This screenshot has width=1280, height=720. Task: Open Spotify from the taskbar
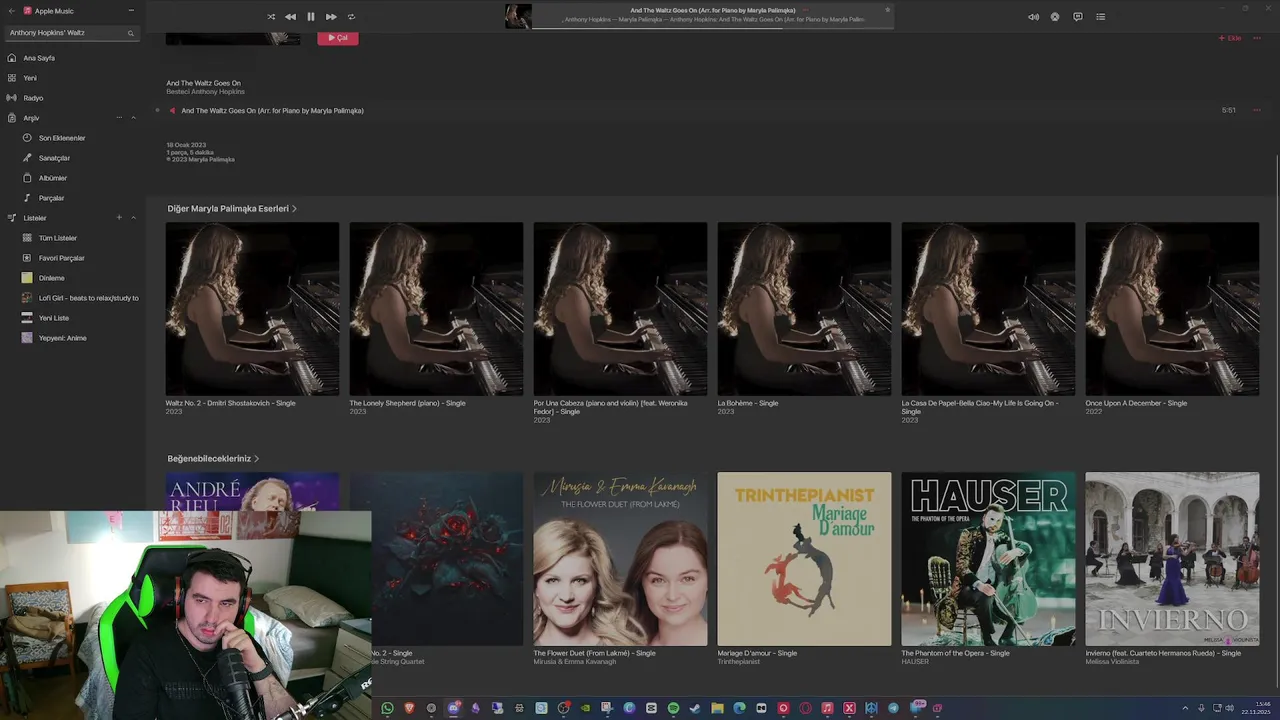pyautogui.click(x=673, y=708)
